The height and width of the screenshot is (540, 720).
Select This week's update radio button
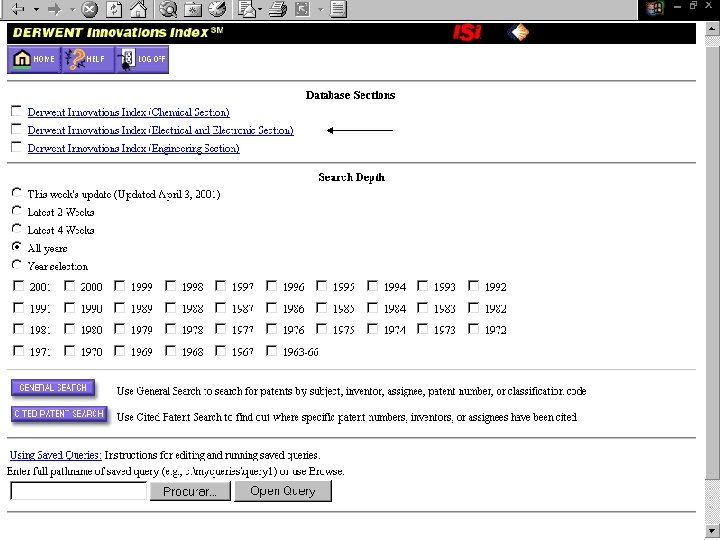pos(17,192)
